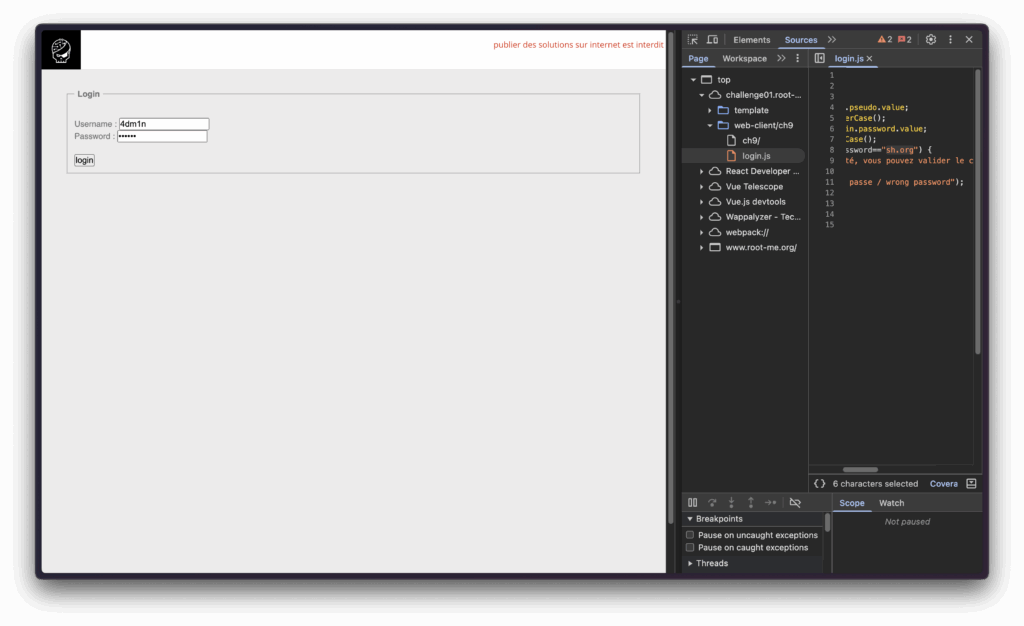Collapse the Breakpoints section
1024x626 pixels.
point(690,519)
